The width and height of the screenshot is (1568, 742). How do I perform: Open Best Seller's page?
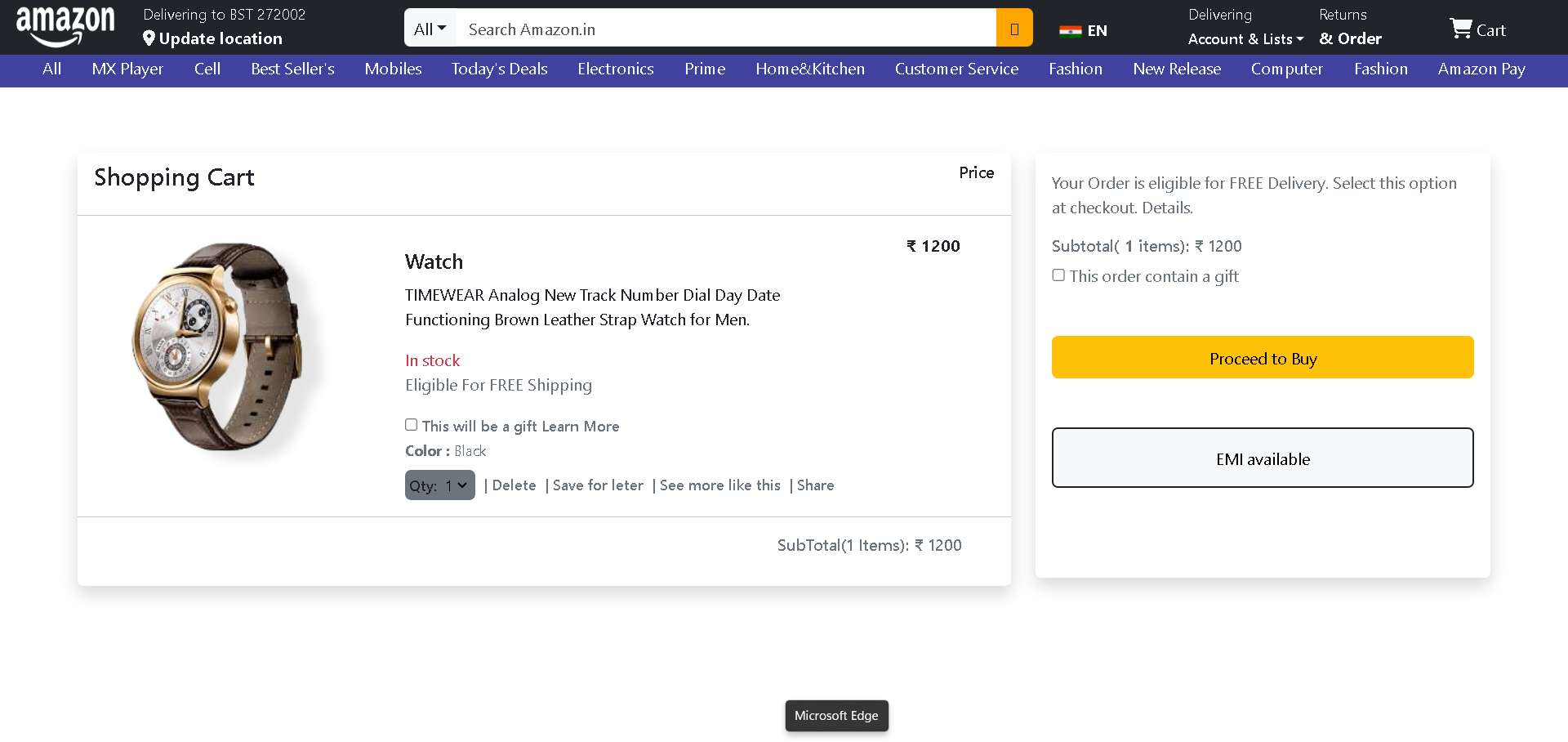(x=292, y=69)
